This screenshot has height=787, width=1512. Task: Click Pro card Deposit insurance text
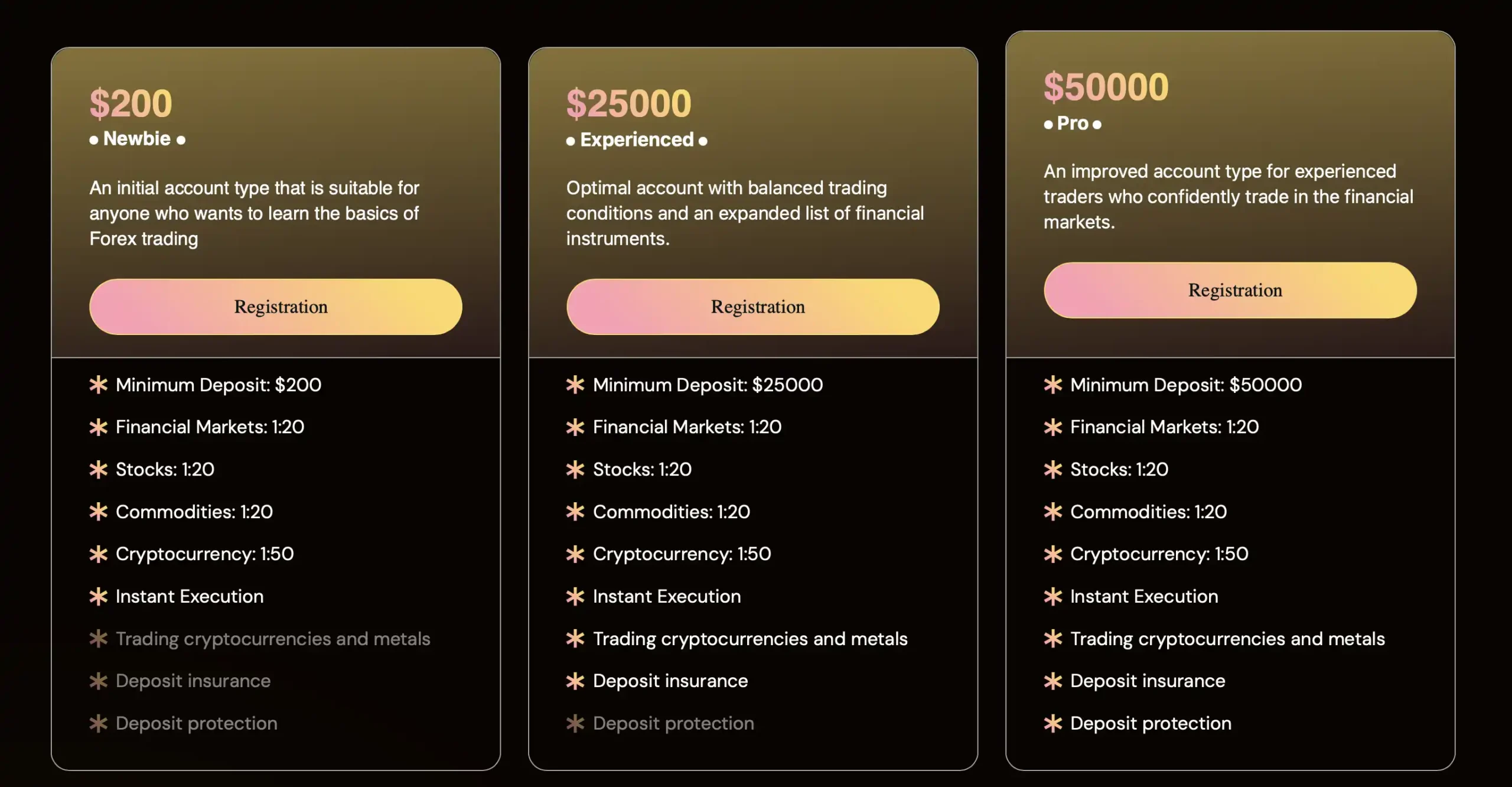(x=1148, y=681)
